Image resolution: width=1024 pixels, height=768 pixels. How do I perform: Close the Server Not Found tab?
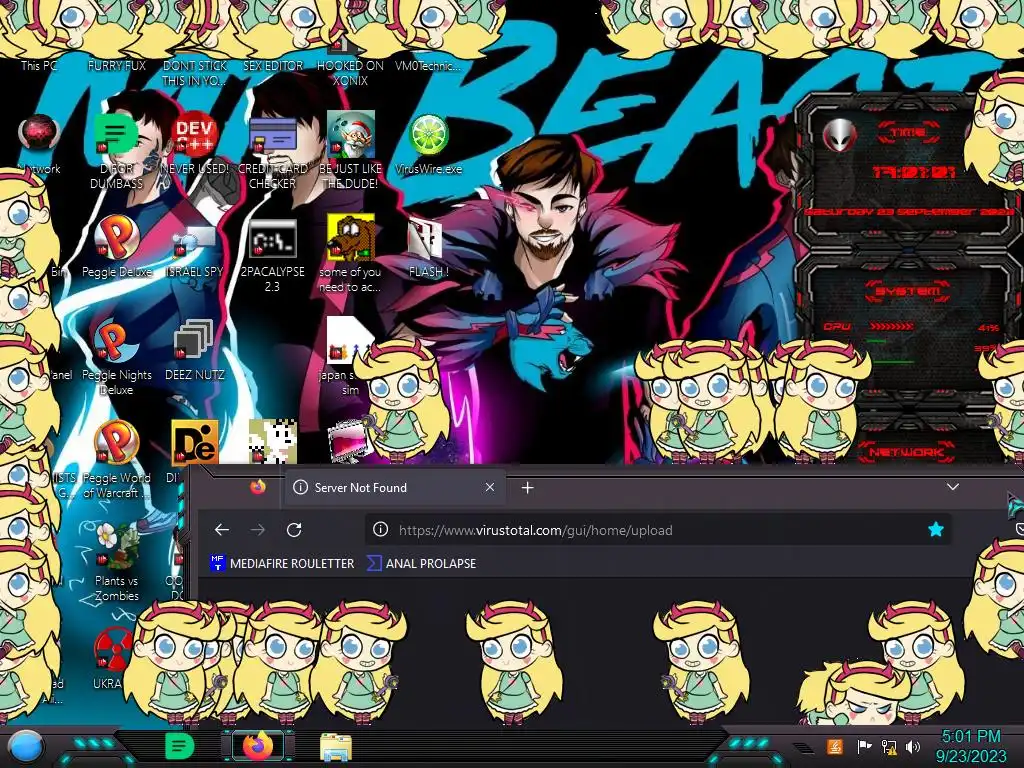point(490,488)
